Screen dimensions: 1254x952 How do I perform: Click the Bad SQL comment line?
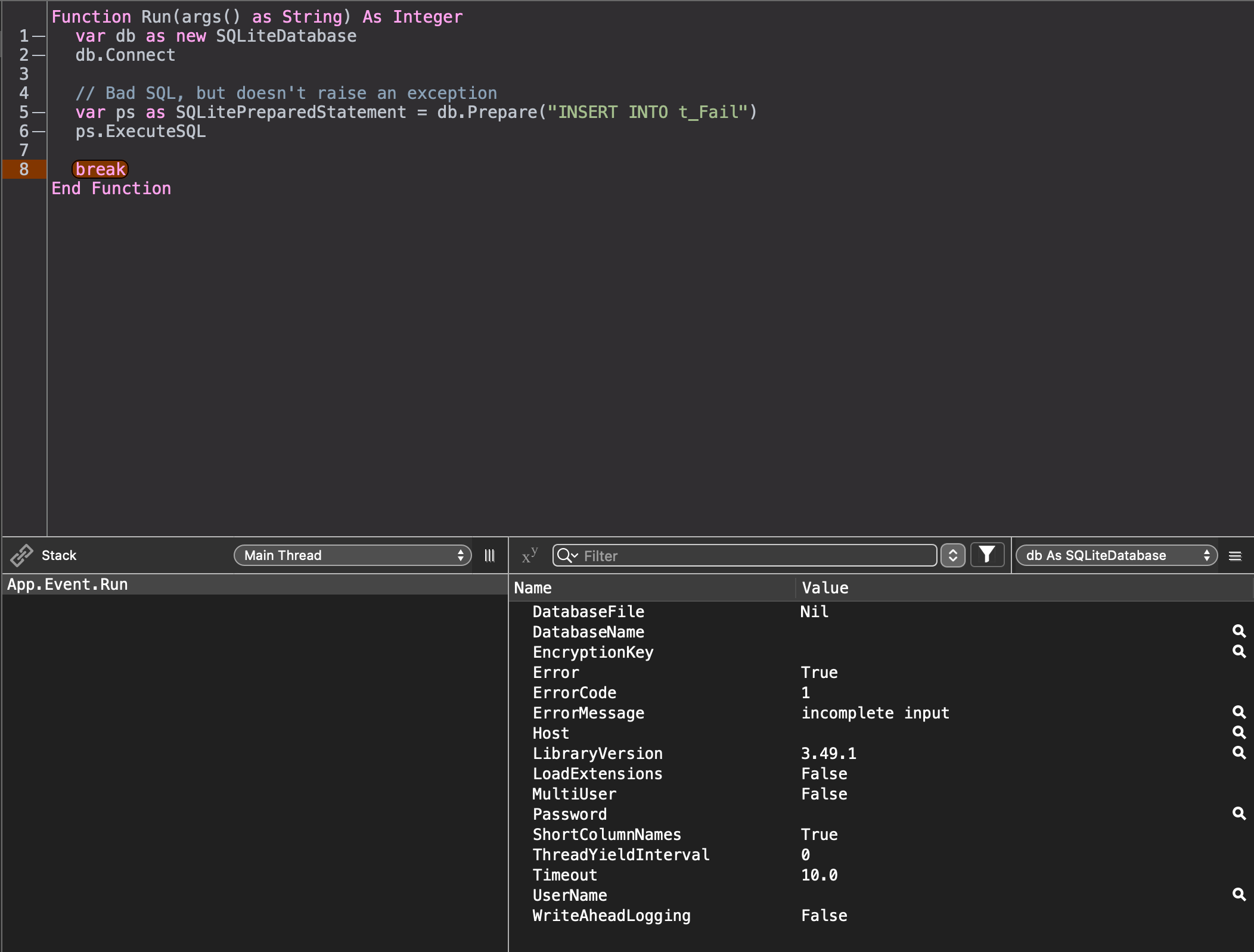click(286, 93)
